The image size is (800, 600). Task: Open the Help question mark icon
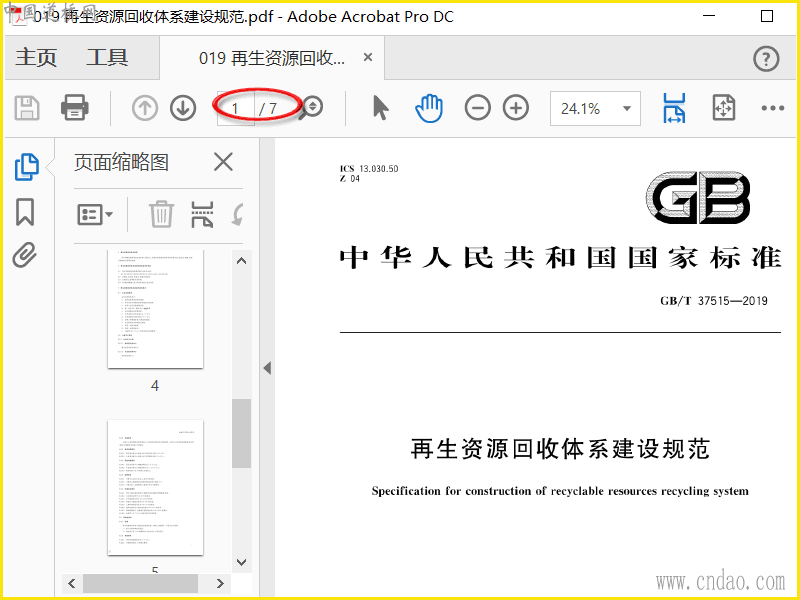click(766, 59)
